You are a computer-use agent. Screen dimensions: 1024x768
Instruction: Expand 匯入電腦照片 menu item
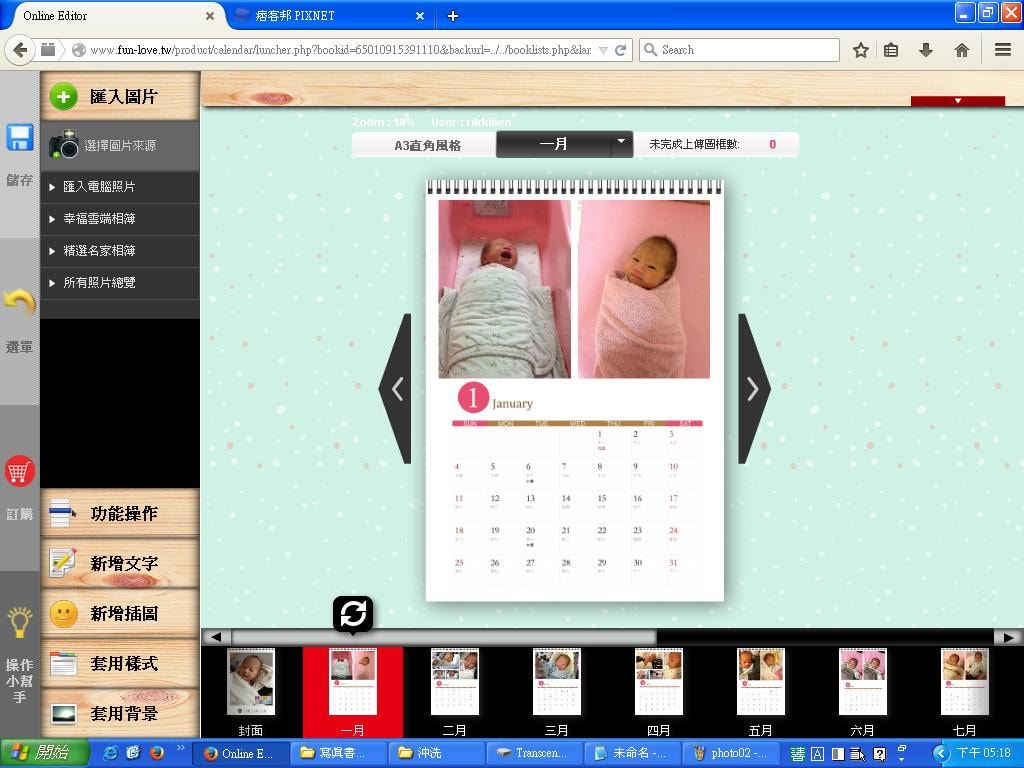[x=120, y=187]
